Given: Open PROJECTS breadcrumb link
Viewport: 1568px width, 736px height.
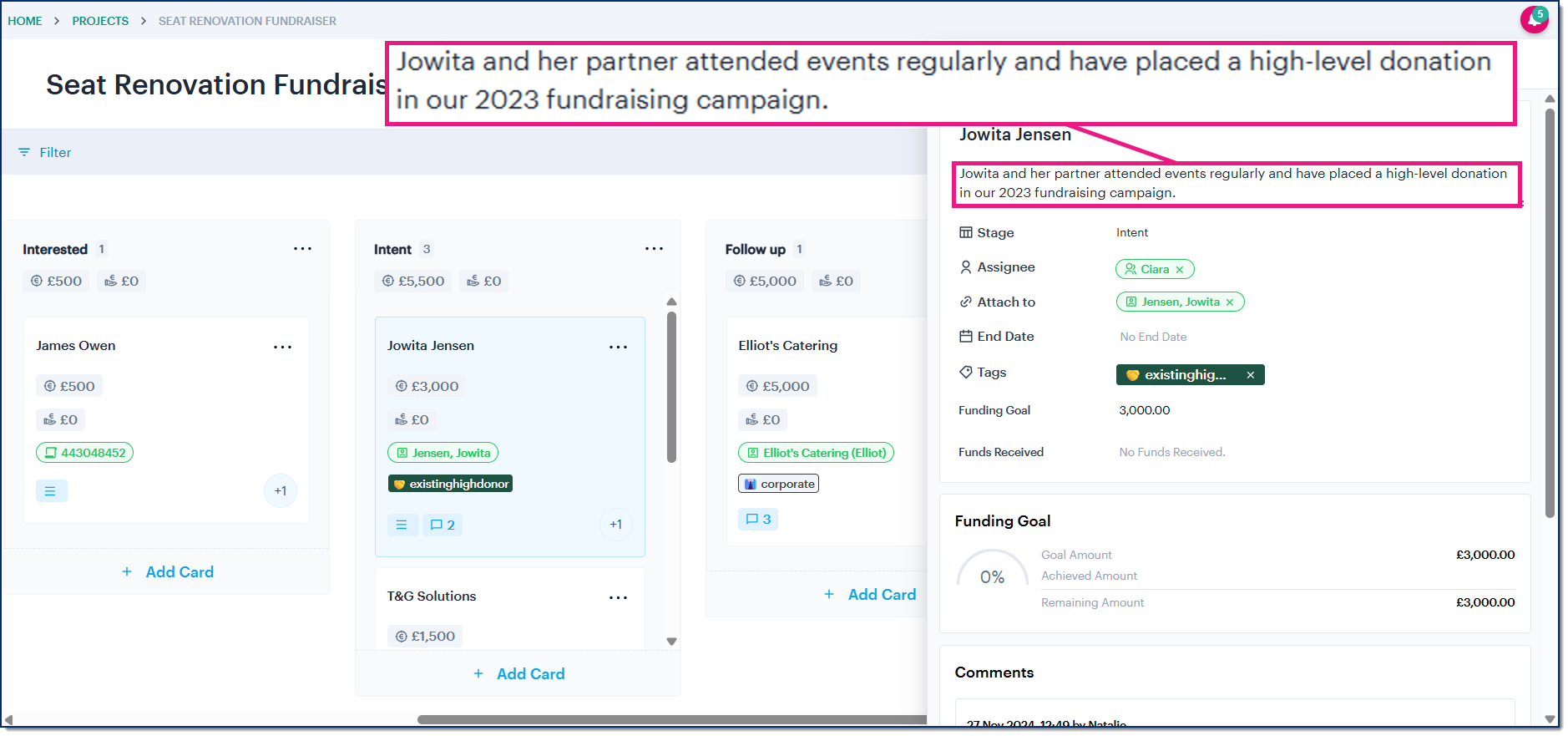Looking at the screenshot, I should click(x=100, y=21).
